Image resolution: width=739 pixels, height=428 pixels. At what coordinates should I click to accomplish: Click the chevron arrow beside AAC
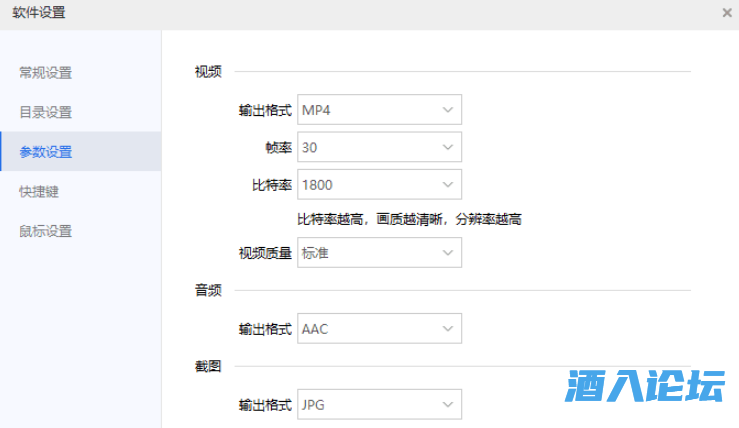(447, 328)
